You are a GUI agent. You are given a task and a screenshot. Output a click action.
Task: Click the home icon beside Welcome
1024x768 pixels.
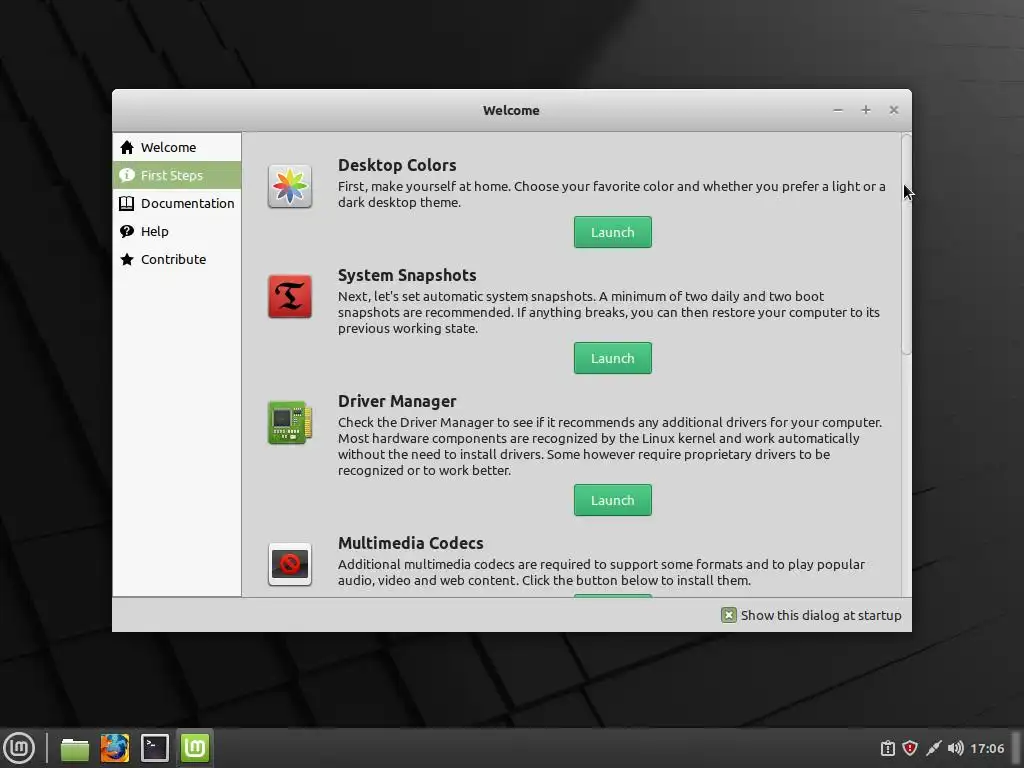[127, 148]
